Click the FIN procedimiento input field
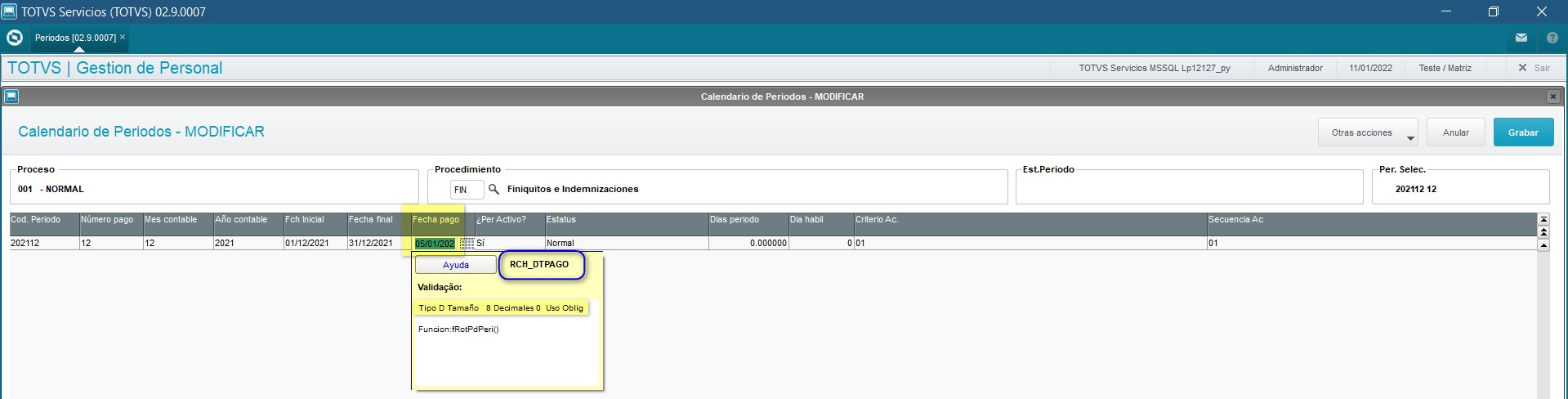1568x399 pixels. [x=467, y=190]
